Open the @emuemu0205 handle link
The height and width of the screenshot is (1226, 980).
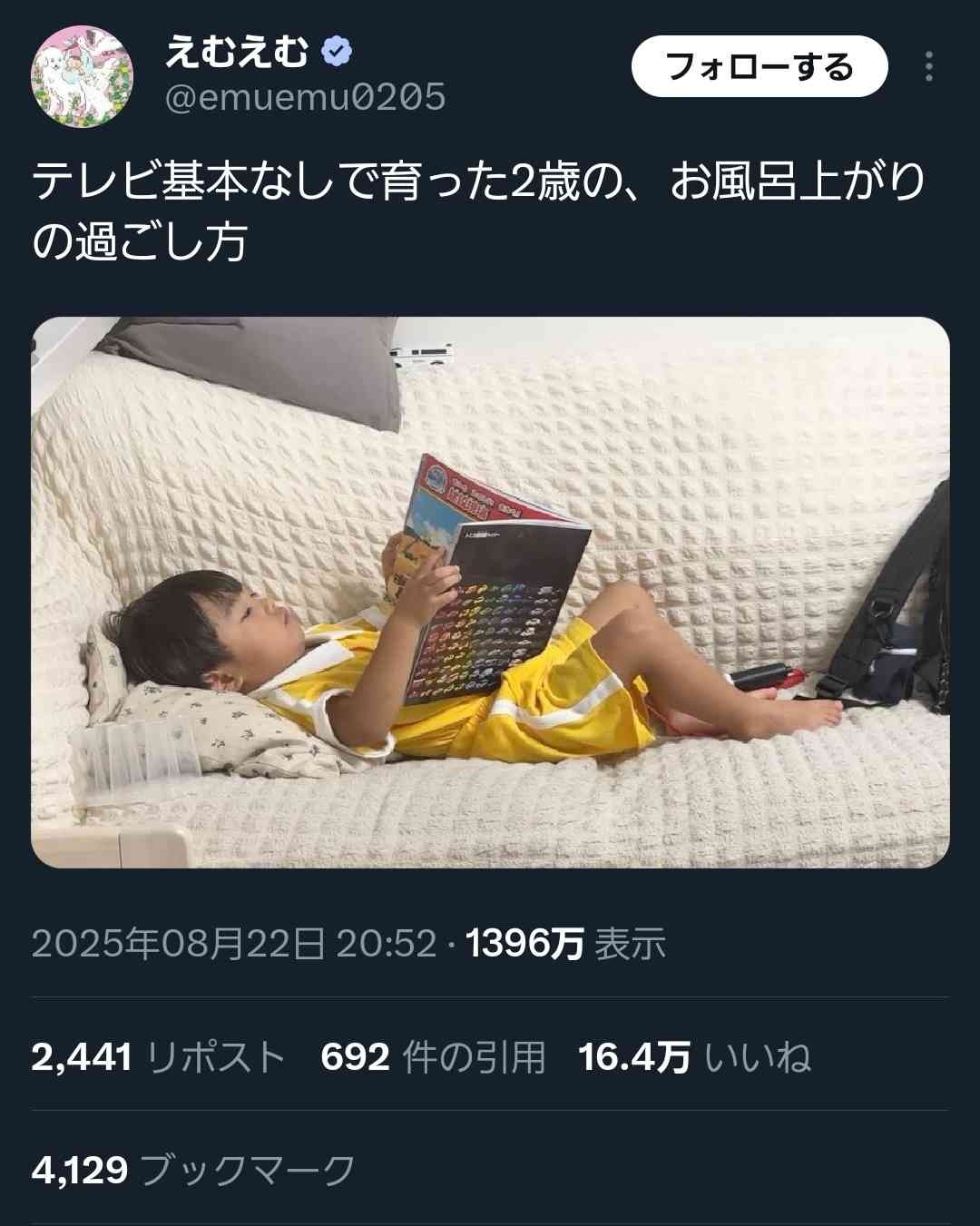click(305, 97)
